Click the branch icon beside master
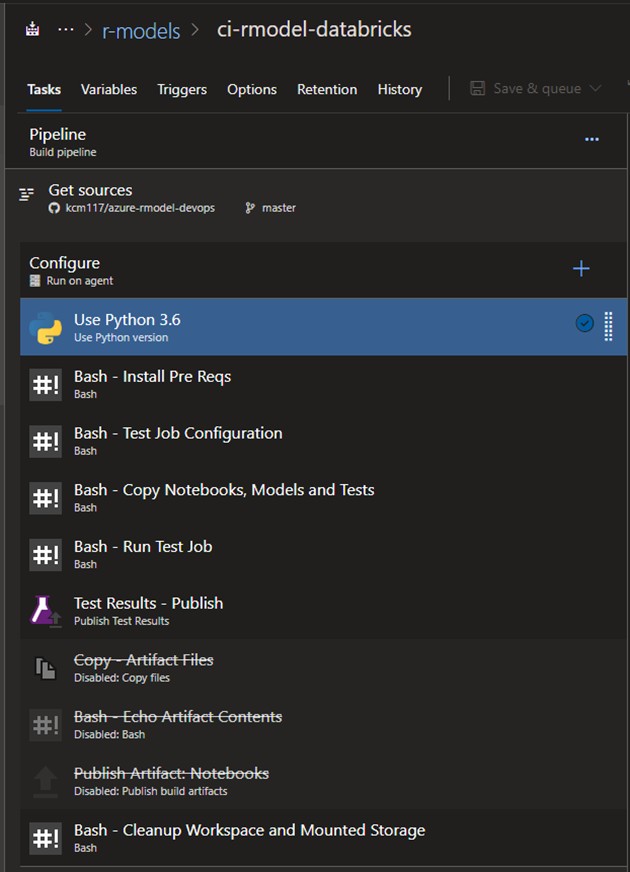Viewport: 630px width, 872px height. tap(250, 208)
